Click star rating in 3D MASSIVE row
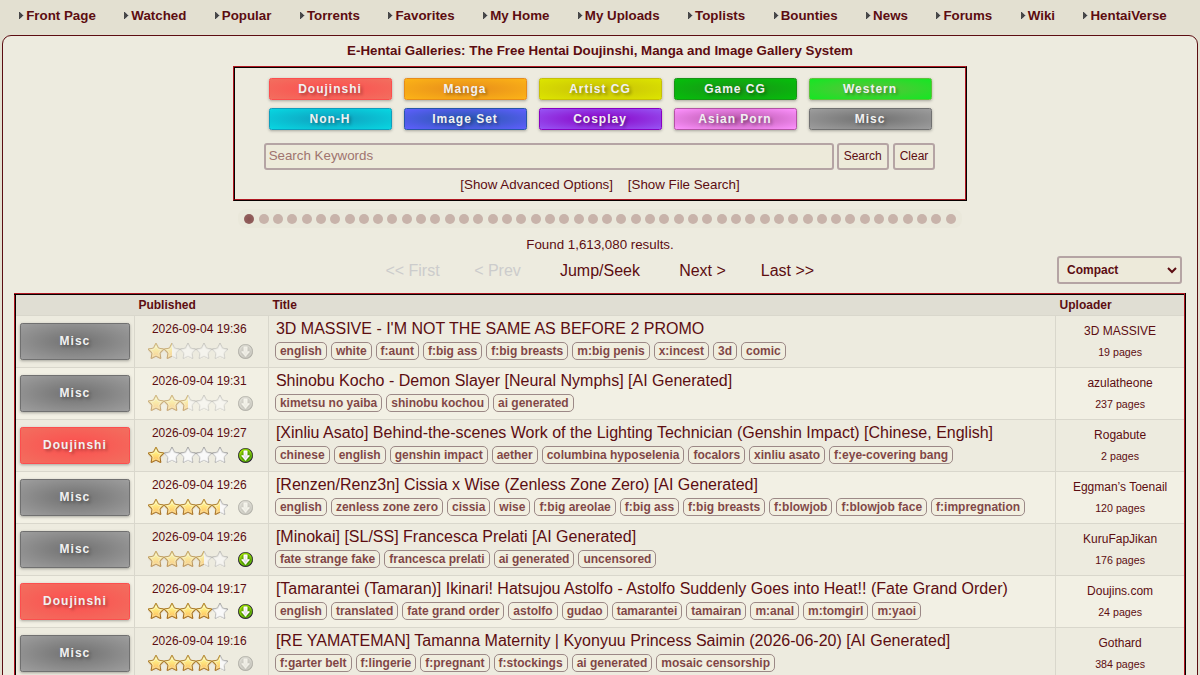 point(188,351)
